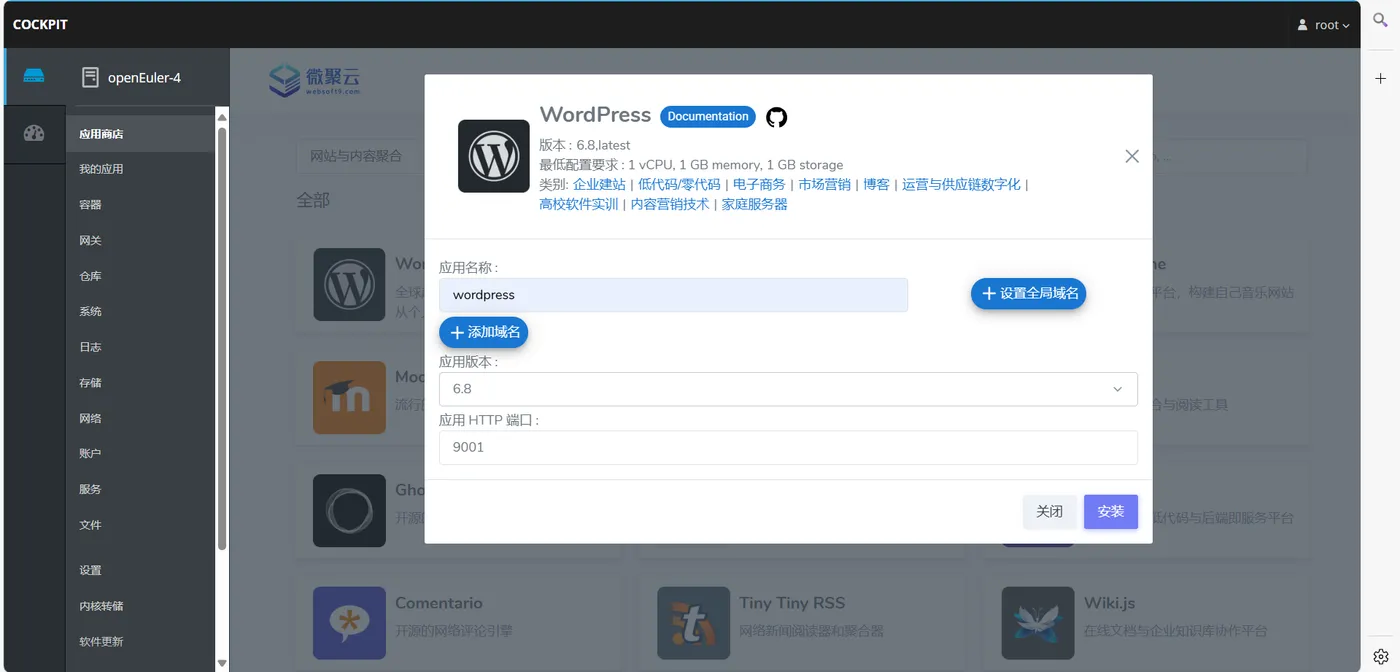Click the GitHub icon beside Documentation
This screenshot has height=672, width=1400.
[776, 117]
